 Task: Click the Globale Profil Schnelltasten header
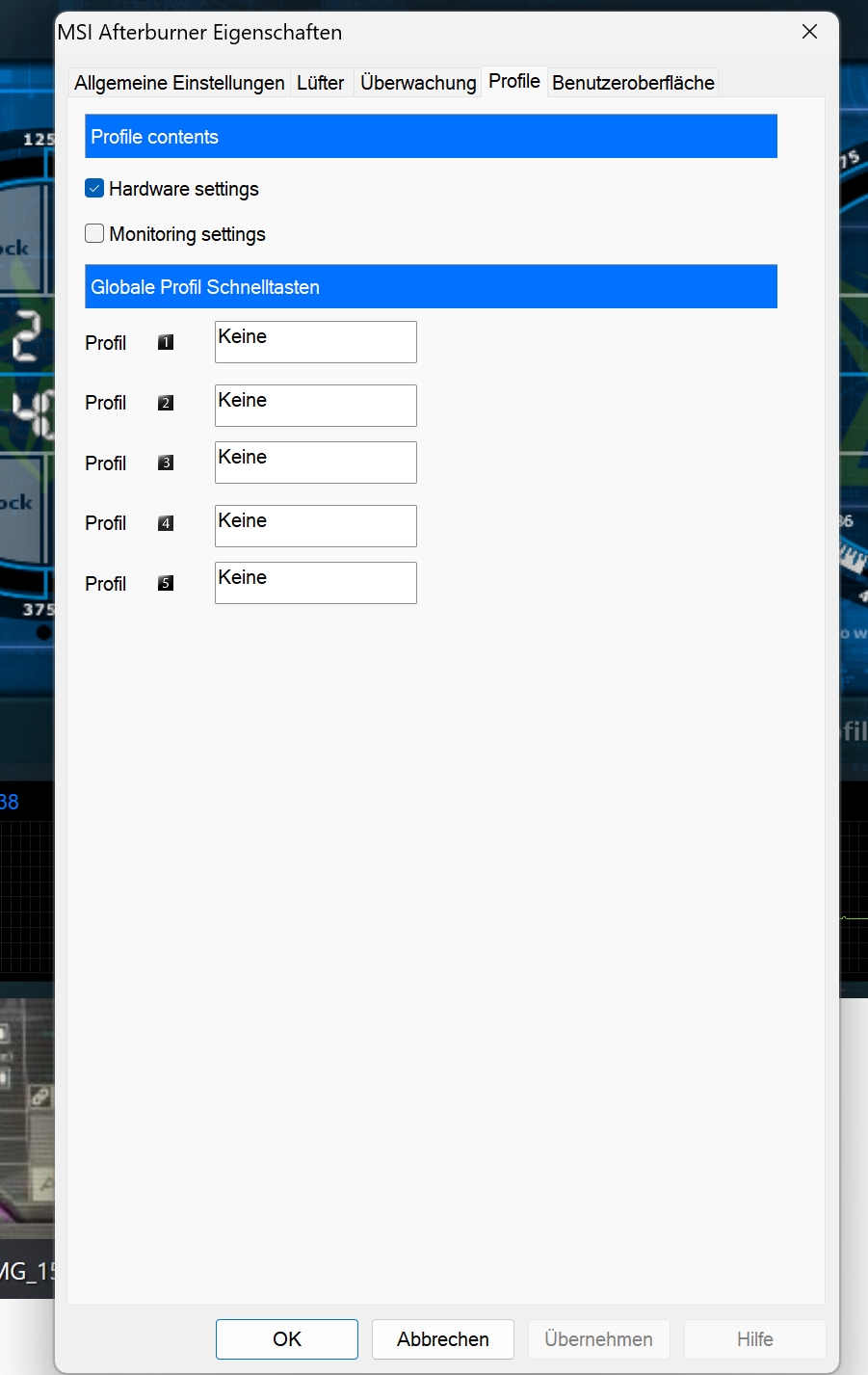click(431, 287)
